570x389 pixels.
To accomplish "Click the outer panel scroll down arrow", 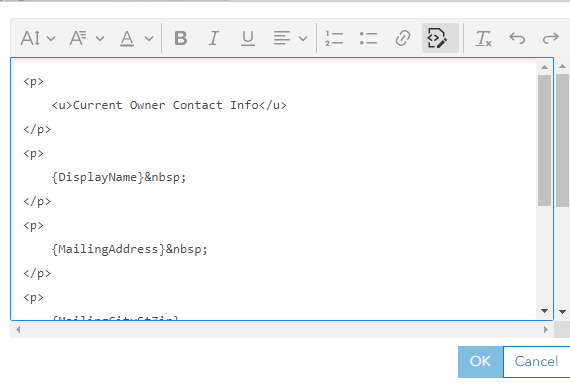I will (562, 312).
